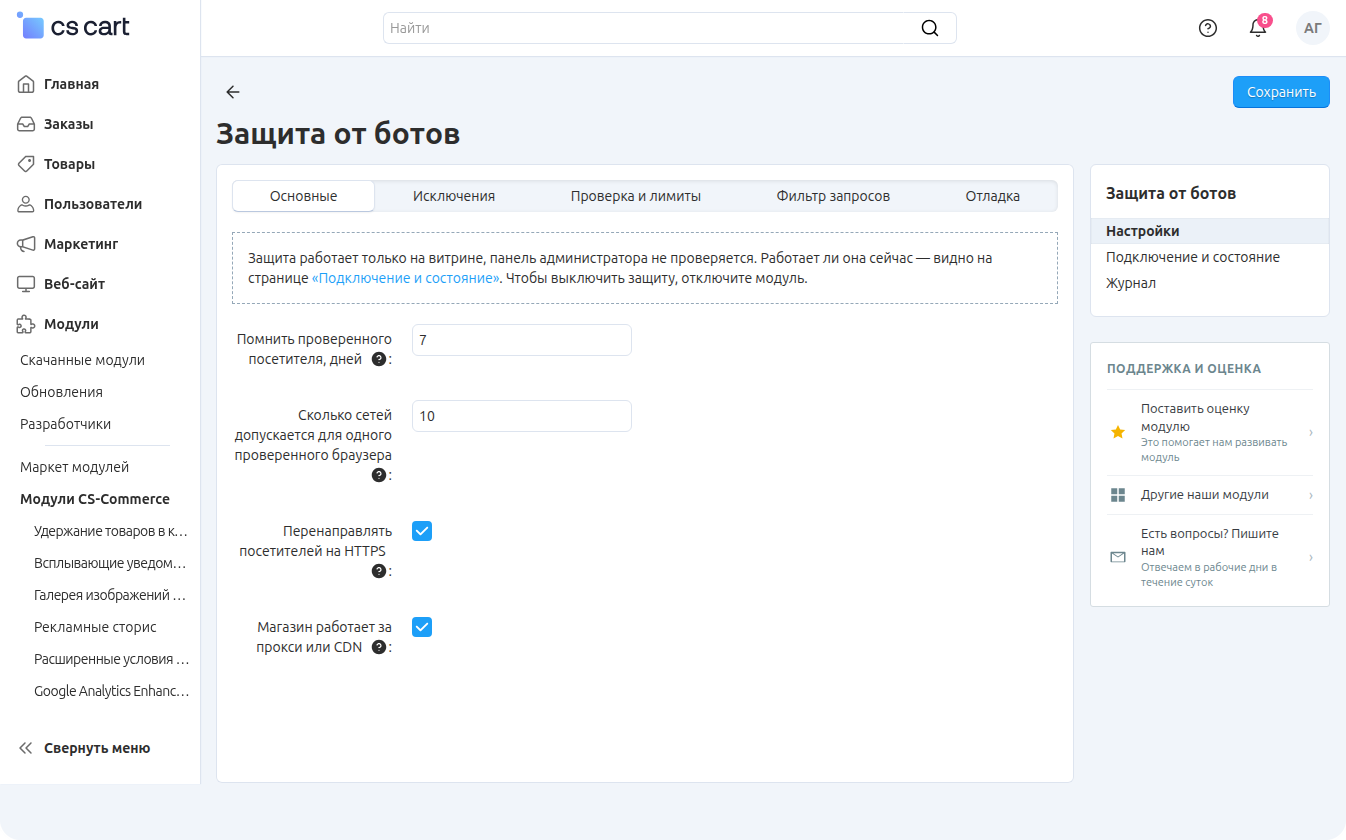Image resolution: width=1346 pixels, height=840 pixels.
Task: Open Обновления in sidebar
Action: (61, 392)
